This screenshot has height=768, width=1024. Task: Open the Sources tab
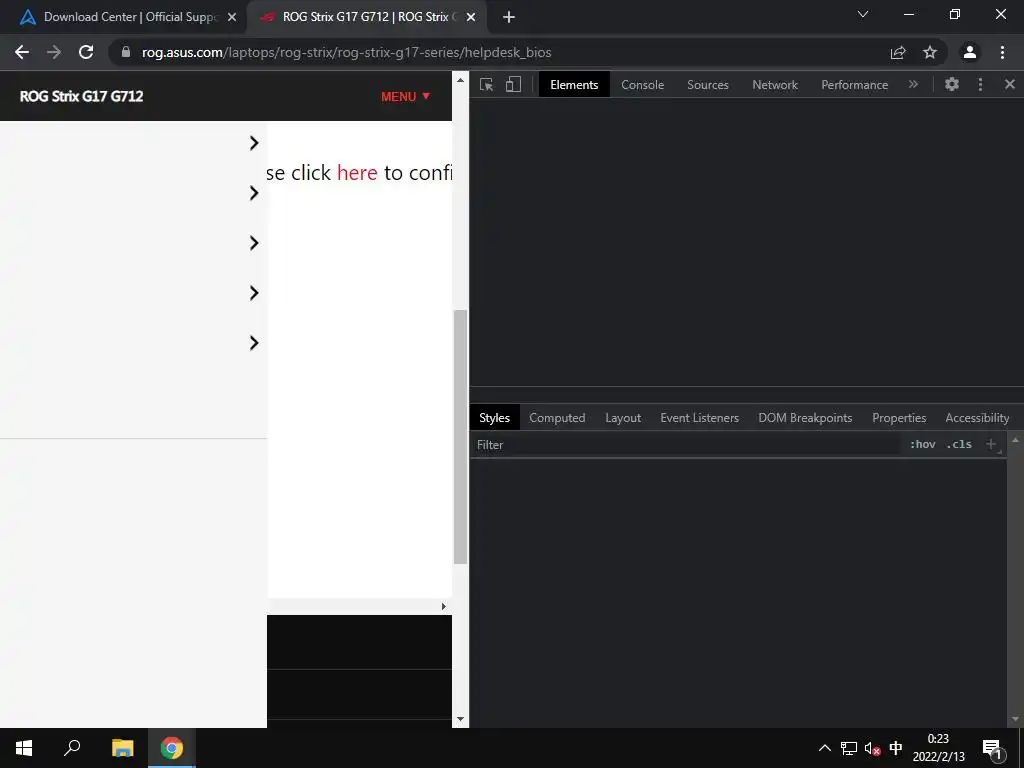coord(708,85)
